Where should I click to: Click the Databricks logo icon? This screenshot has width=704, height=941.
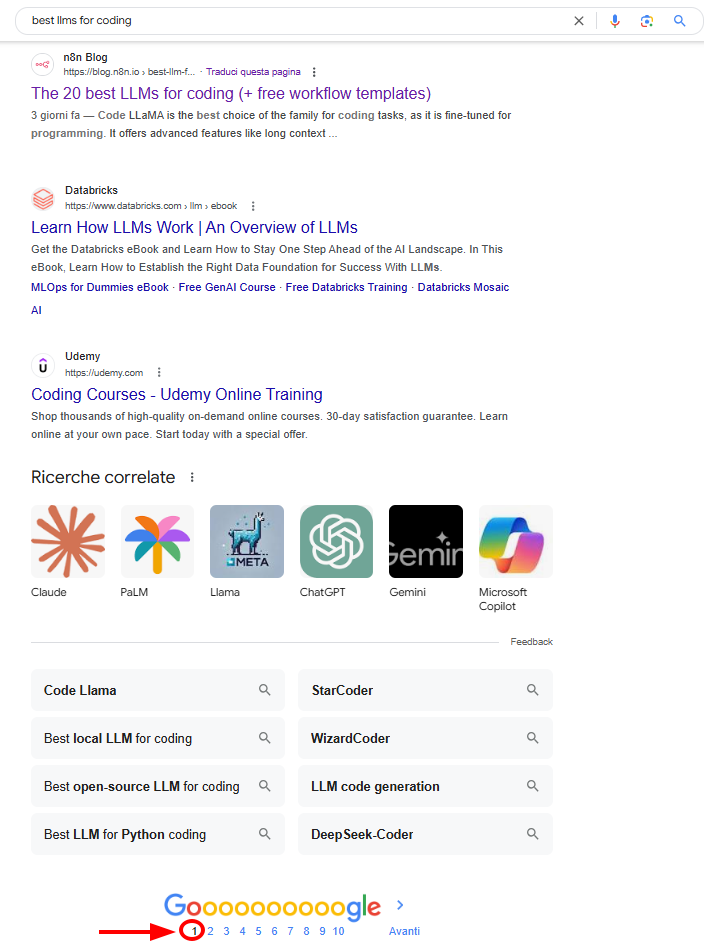point(42,198)
